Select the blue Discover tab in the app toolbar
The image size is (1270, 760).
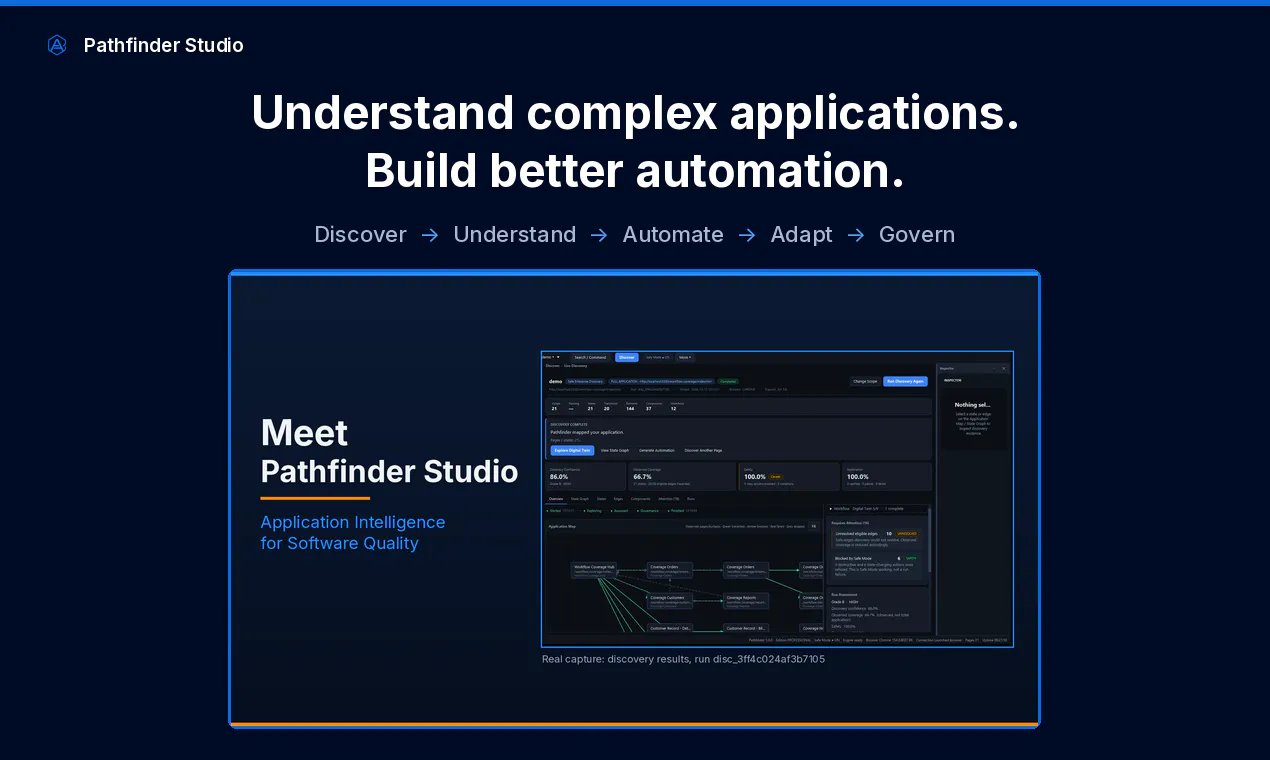pyautogui.click(x=627, y=357)
